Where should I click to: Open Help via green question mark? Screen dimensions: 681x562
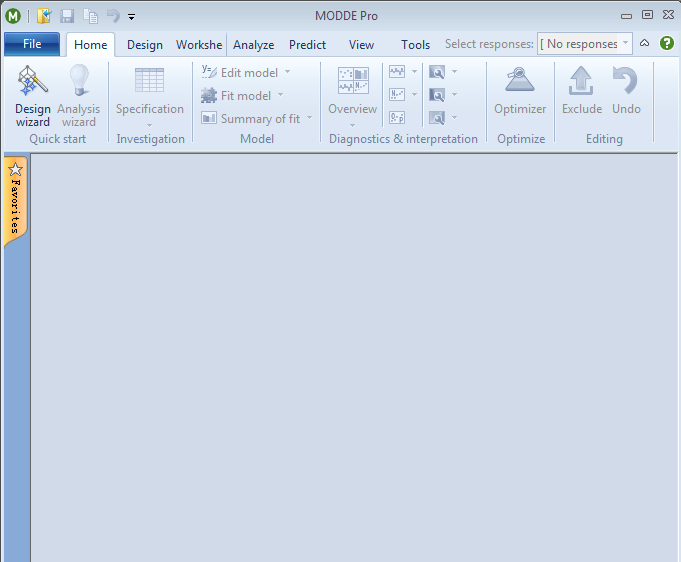click(x=667, y=43)
